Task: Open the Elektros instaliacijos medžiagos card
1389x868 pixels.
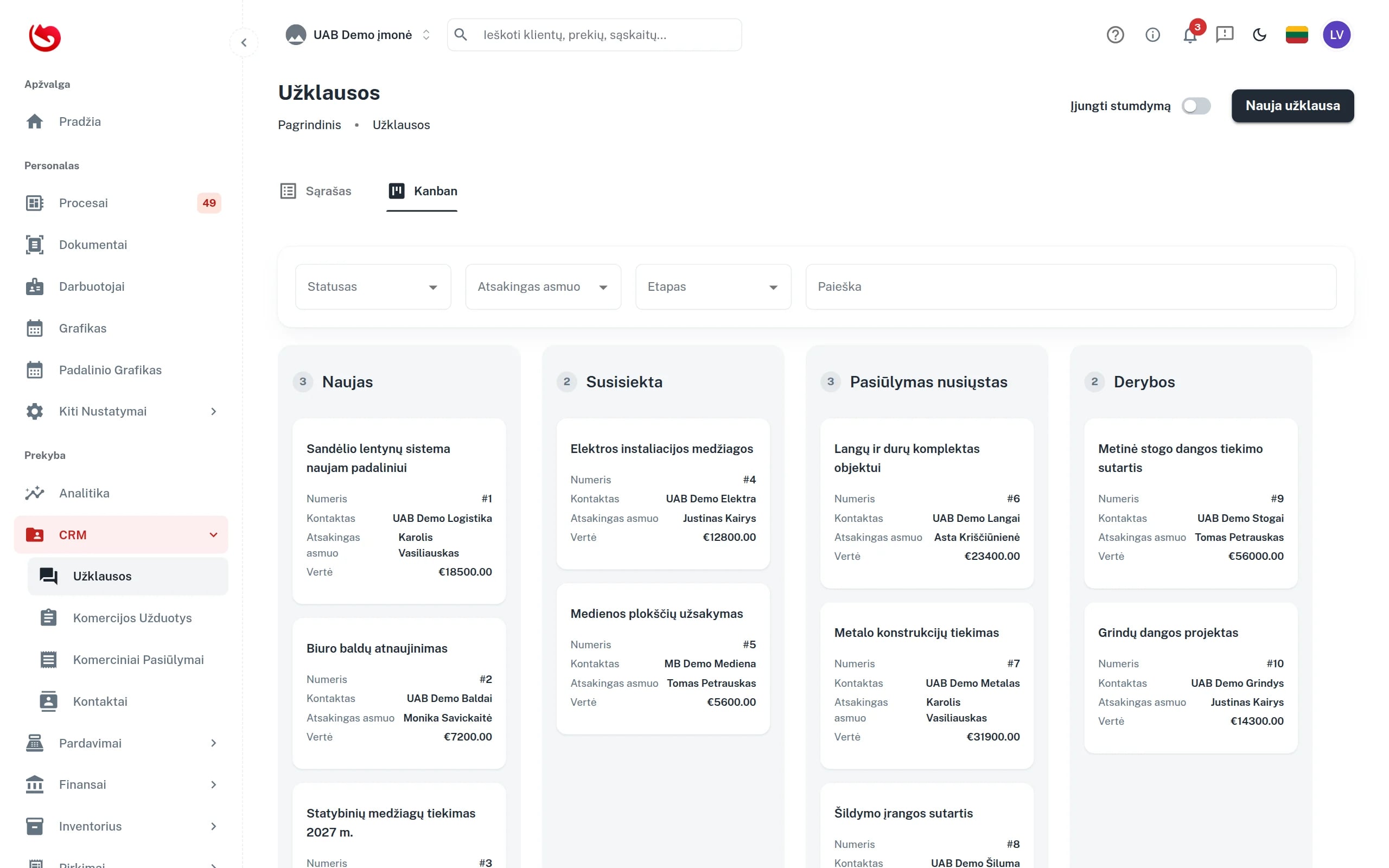Action: point(663,494)
